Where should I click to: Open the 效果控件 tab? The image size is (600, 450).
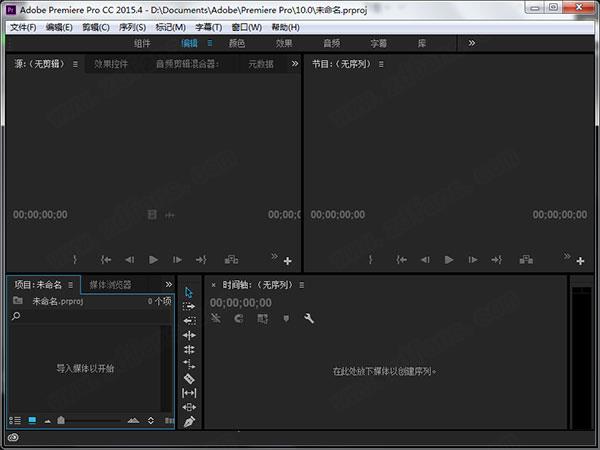(x=111, y=64)
